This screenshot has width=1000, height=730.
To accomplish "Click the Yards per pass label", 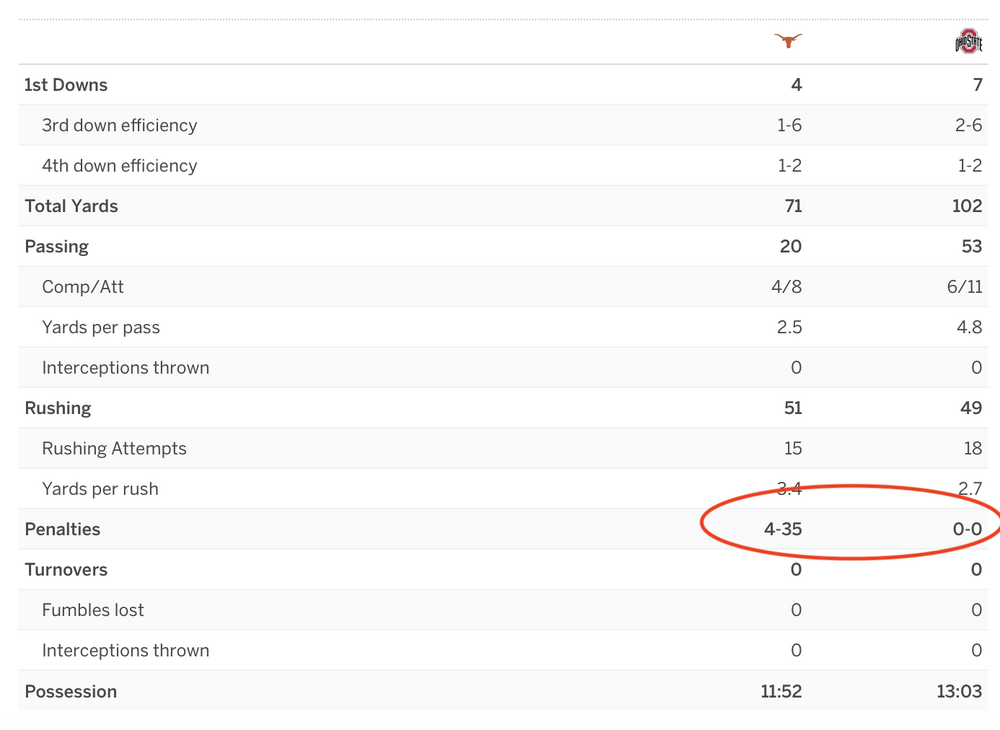I will click(x=101, y=327).
